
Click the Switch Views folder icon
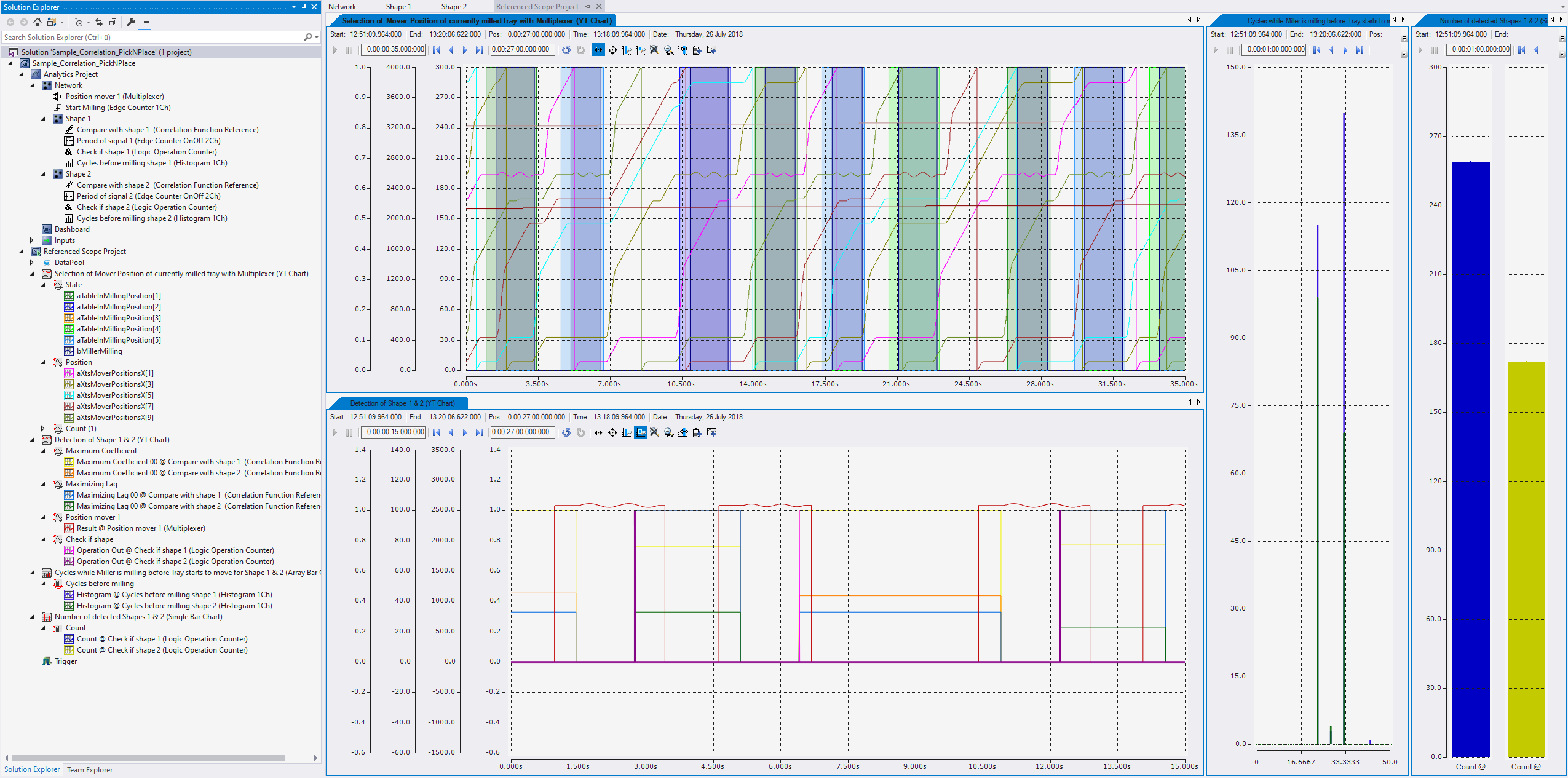[52, 22]
